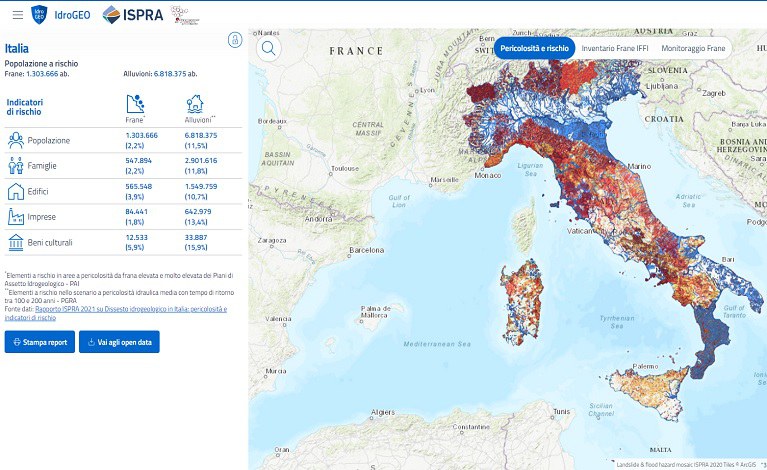Click the IdroGEO shield logo
Viewport: 767px width, 470px height.
coord(39,14)
